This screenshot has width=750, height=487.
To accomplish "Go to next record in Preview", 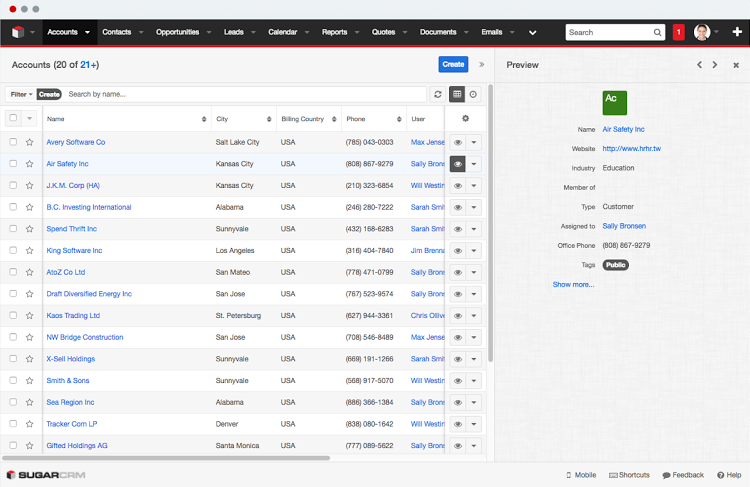I will [715, 65].
